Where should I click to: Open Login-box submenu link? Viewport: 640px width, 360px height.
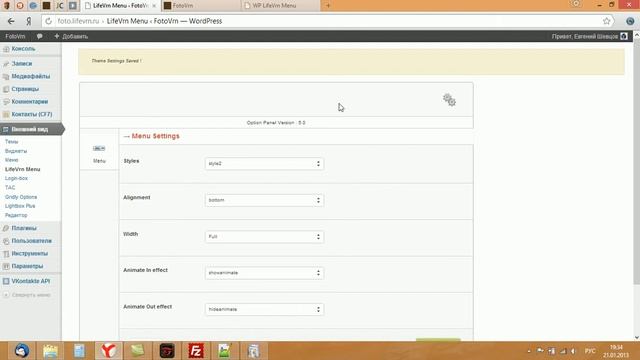(16, 178)
